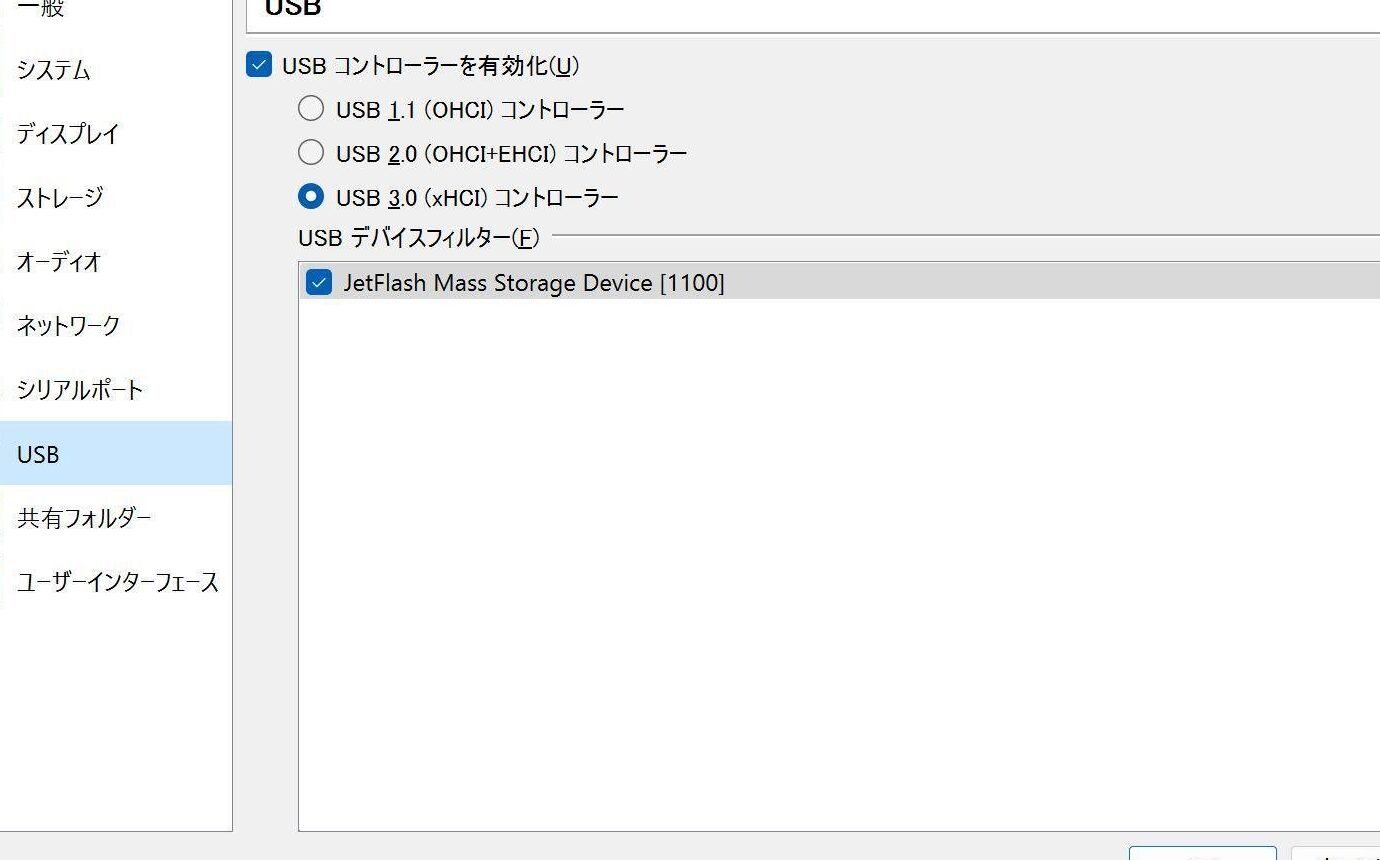
Task: Open the ディスプレイ settings category
Action: coord(115,134)
